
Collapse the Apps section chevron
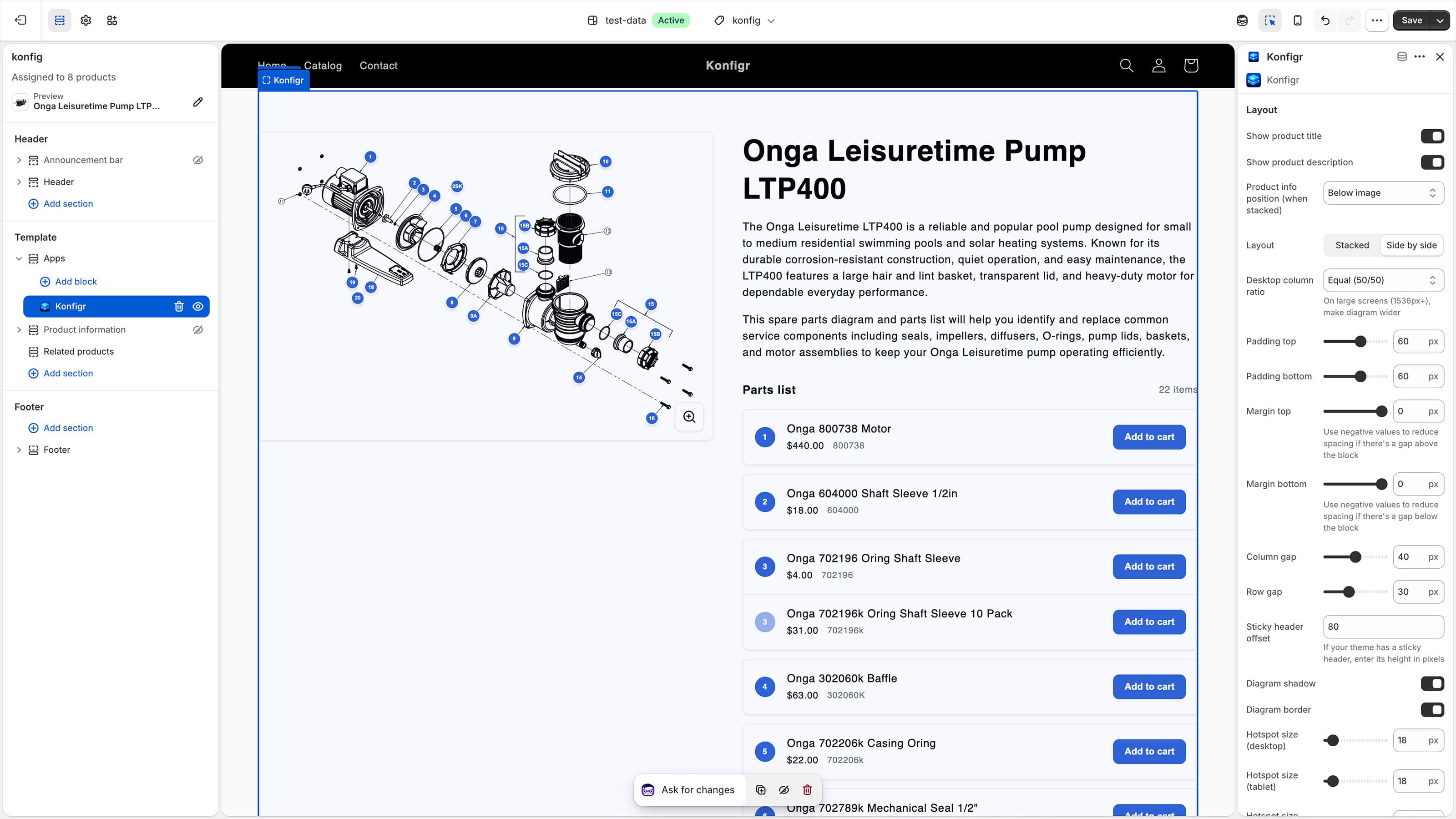point(19,258)
